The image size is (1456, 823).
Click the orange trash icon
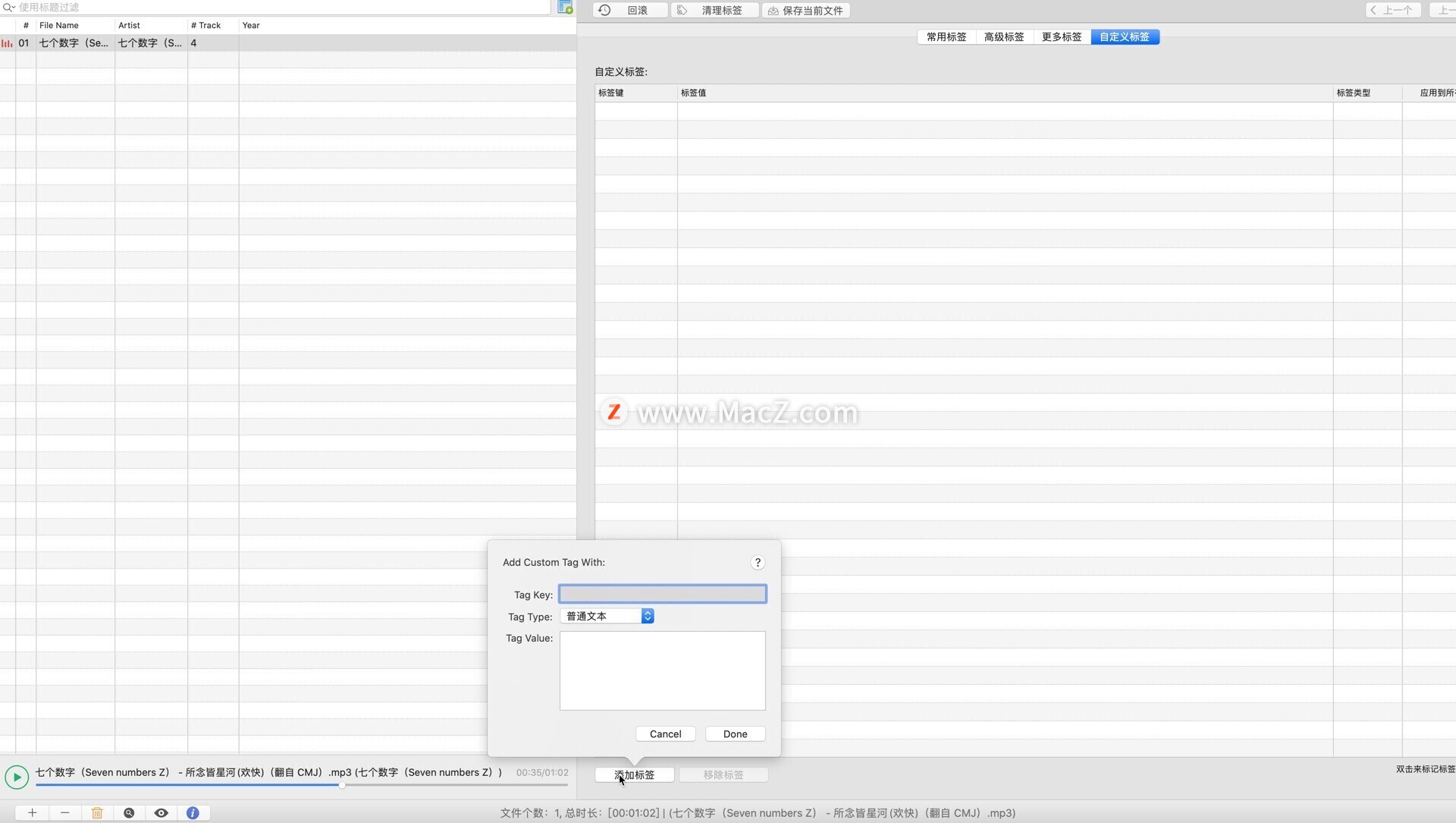click(x=97, y=812)
